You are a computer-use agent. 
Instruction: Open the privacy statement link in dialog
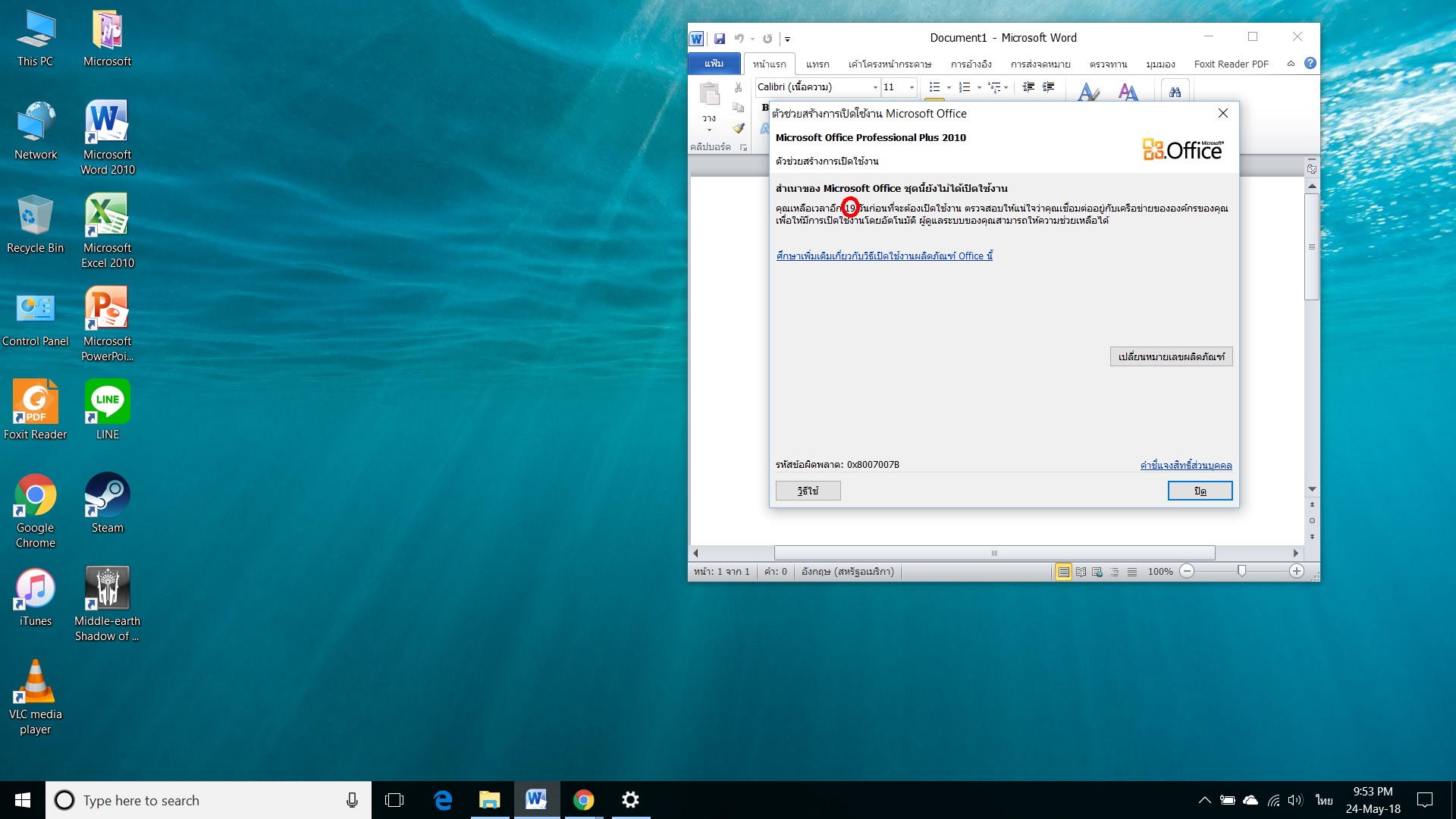1186,465
